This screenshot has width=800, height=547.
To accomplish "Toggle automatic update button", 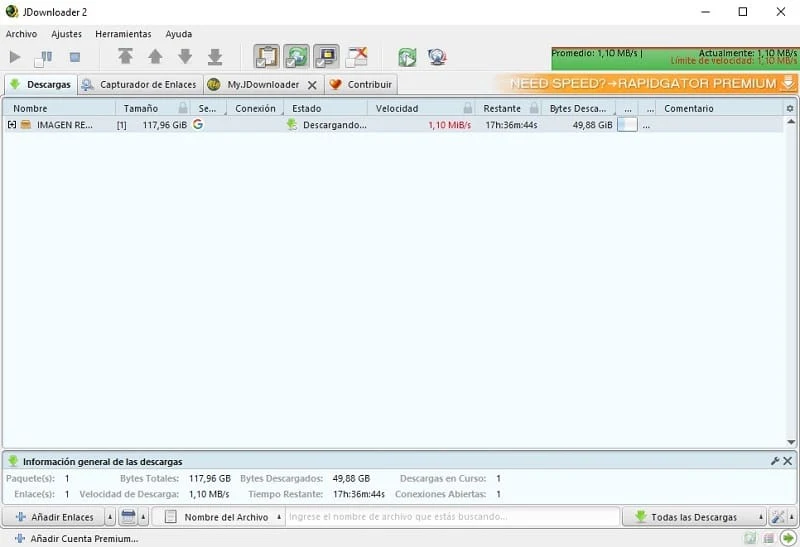I will click(326, 57).
